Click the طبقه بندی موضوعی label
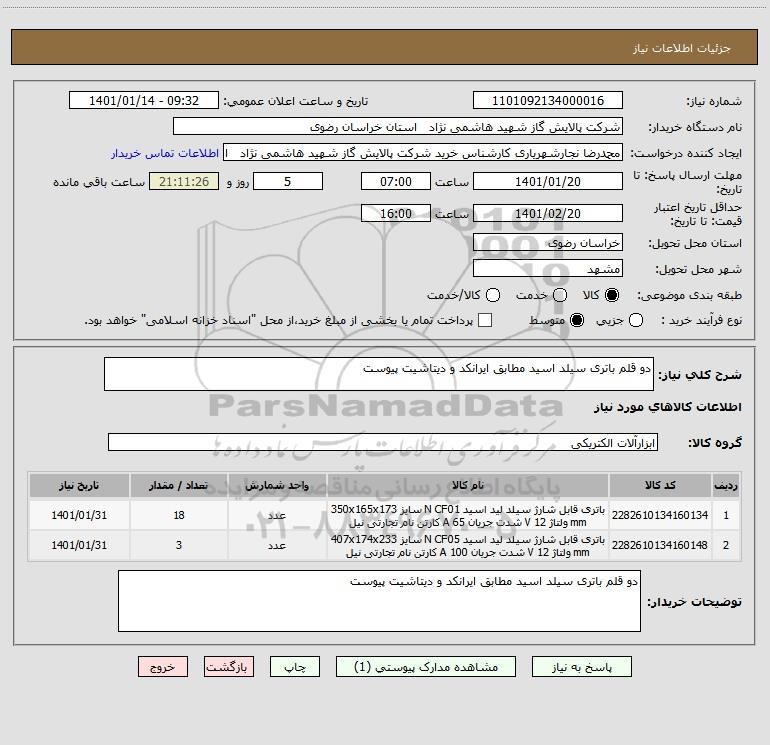The height and width of the screenshot is (745, 770). (689, 296)
